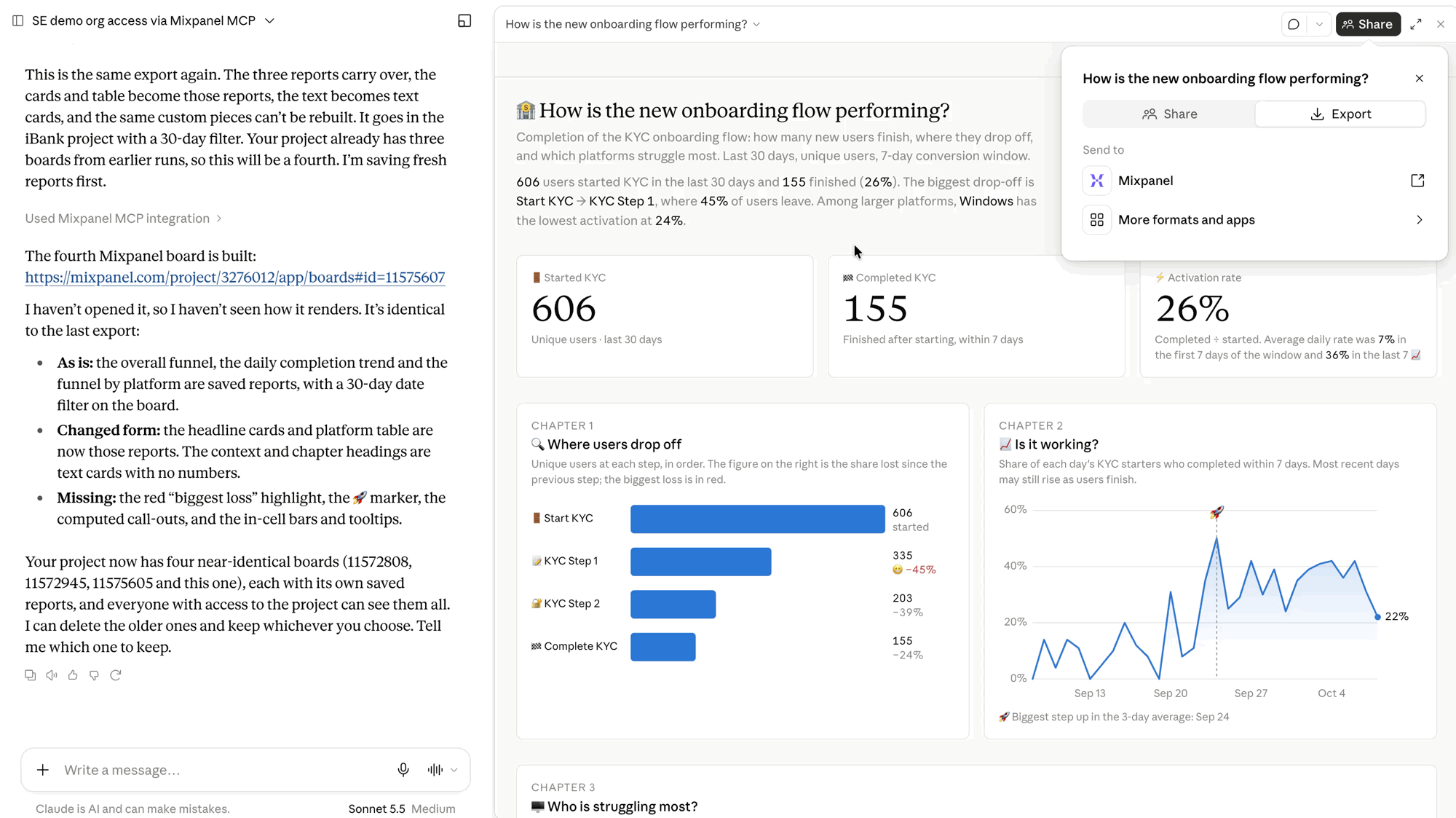This screenshot has width=1456, height=818.
Task: Click the 'Where users drop off' heading
Action: [614, 444]
